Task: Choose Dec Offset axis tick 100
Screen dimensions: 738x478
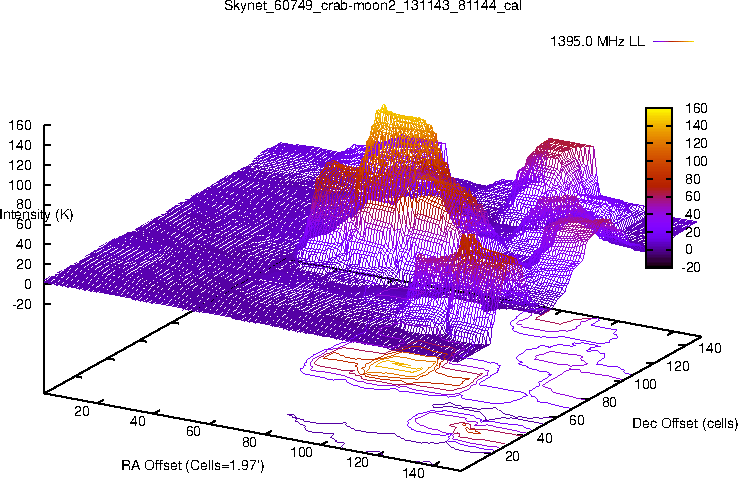Action: (645, 384)
